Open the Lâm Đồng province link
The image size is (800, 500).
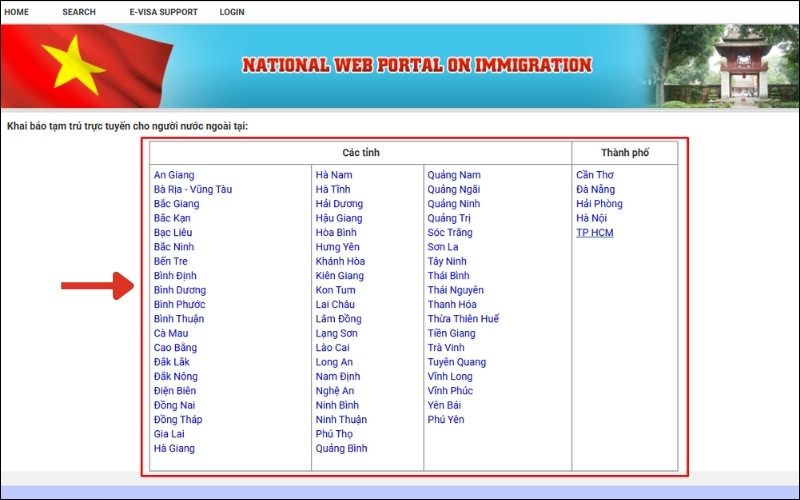(x=339, y=319)
